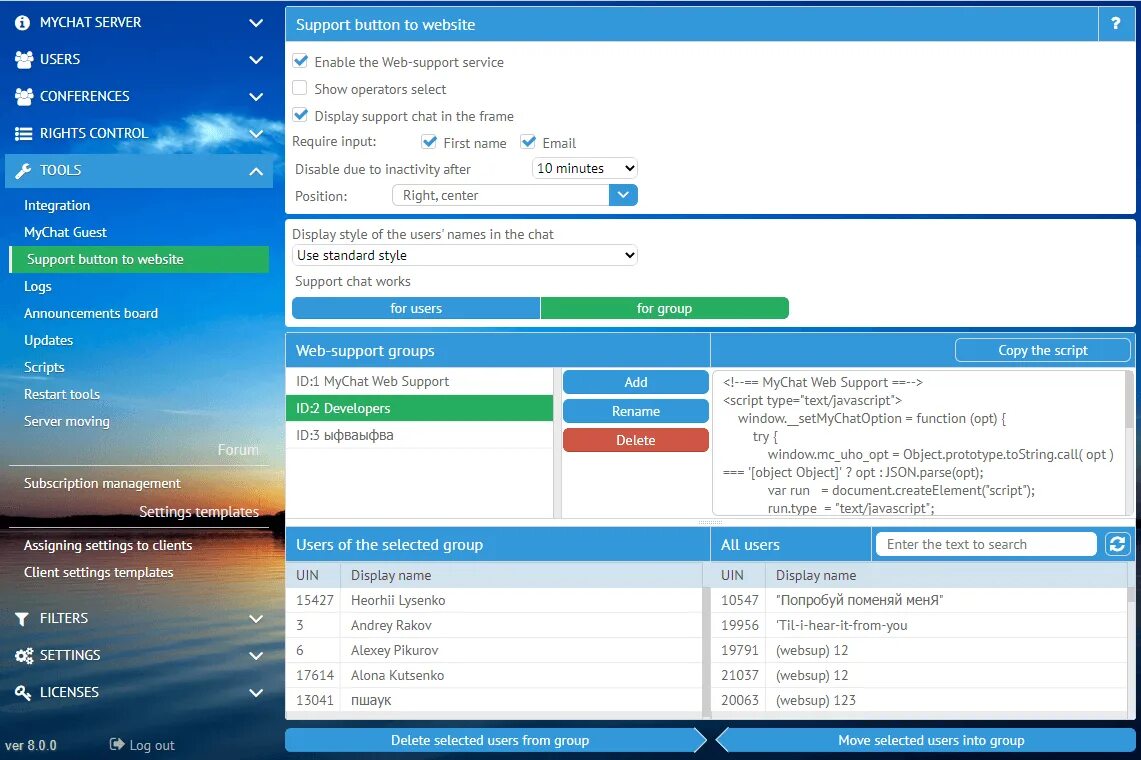Select Support button to website item

(x=139, y=259)
